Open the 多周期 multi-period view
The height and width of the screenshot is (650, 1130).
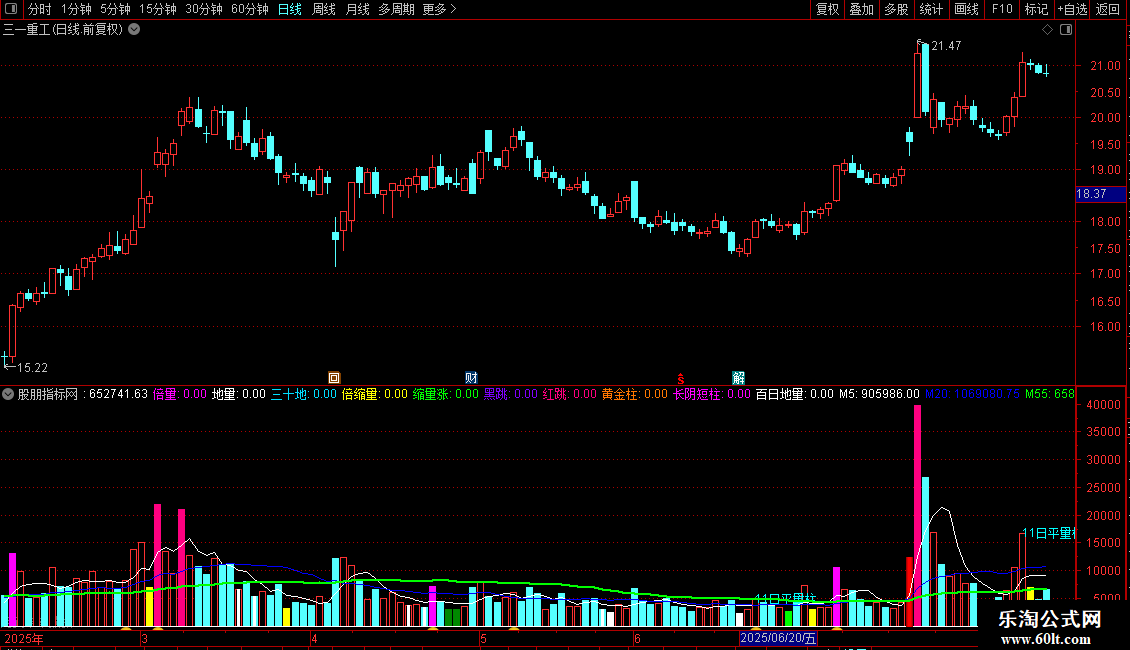(x=396, y=9)
